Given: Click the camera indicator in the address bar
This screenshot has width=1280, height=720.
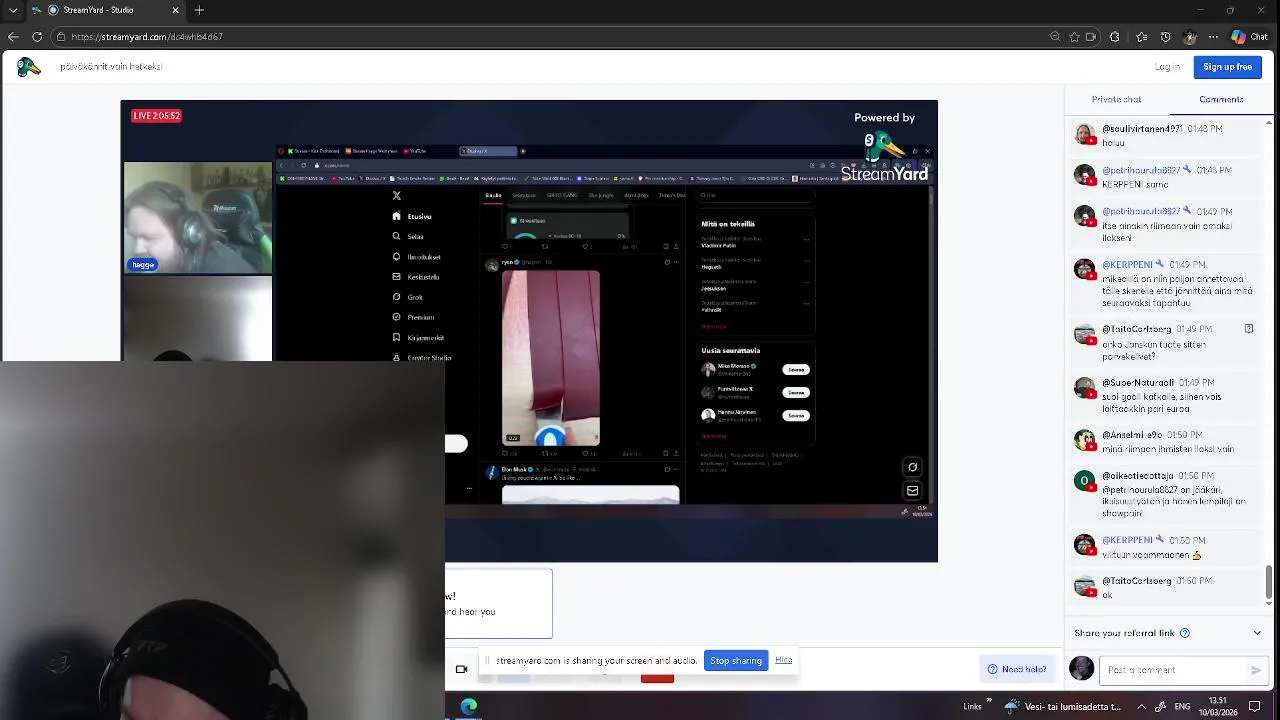Looking at the screenshot, I should pos(1091,37).
